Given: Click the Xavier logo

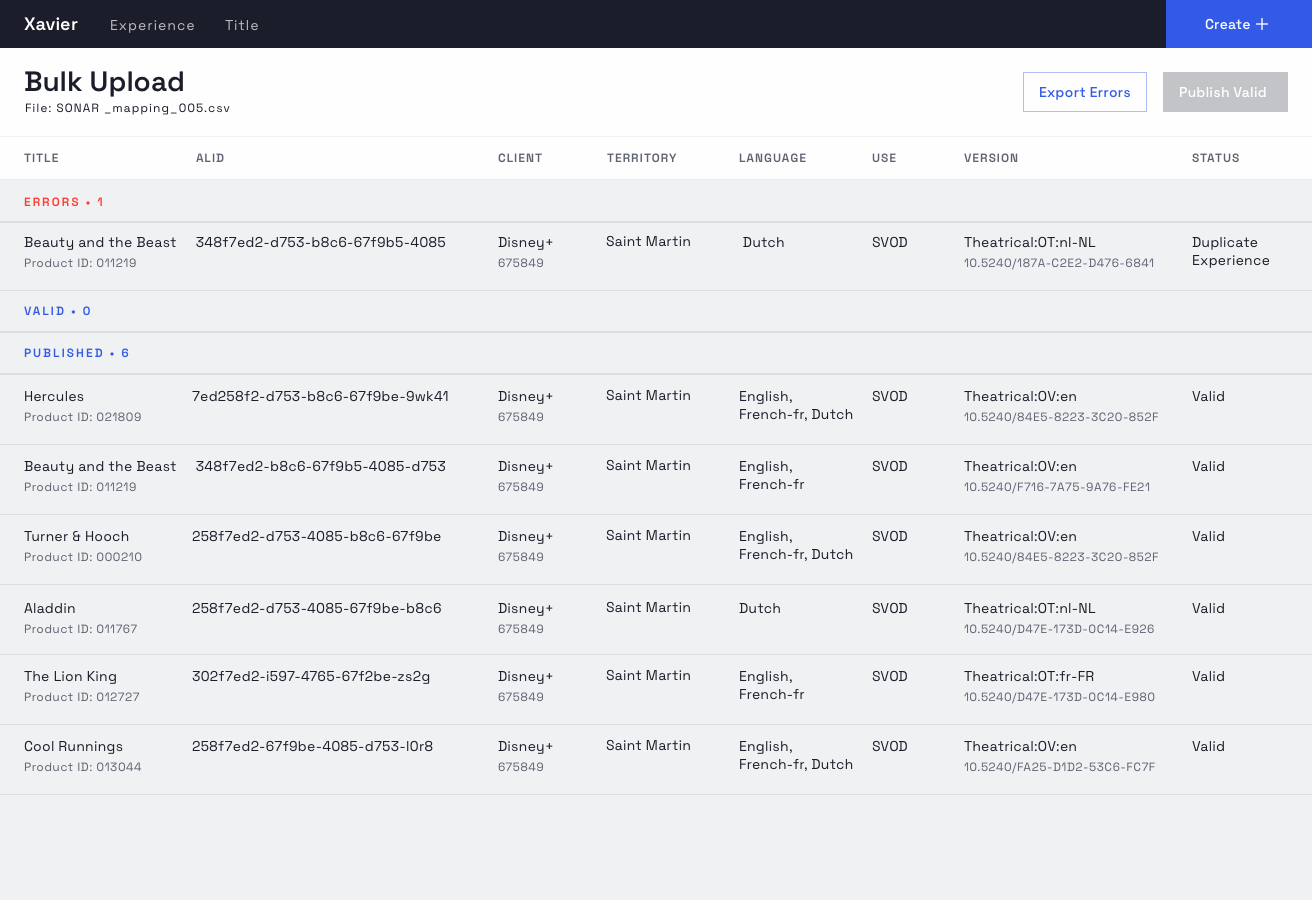Looking at the screenshot, I should [51, 24].
